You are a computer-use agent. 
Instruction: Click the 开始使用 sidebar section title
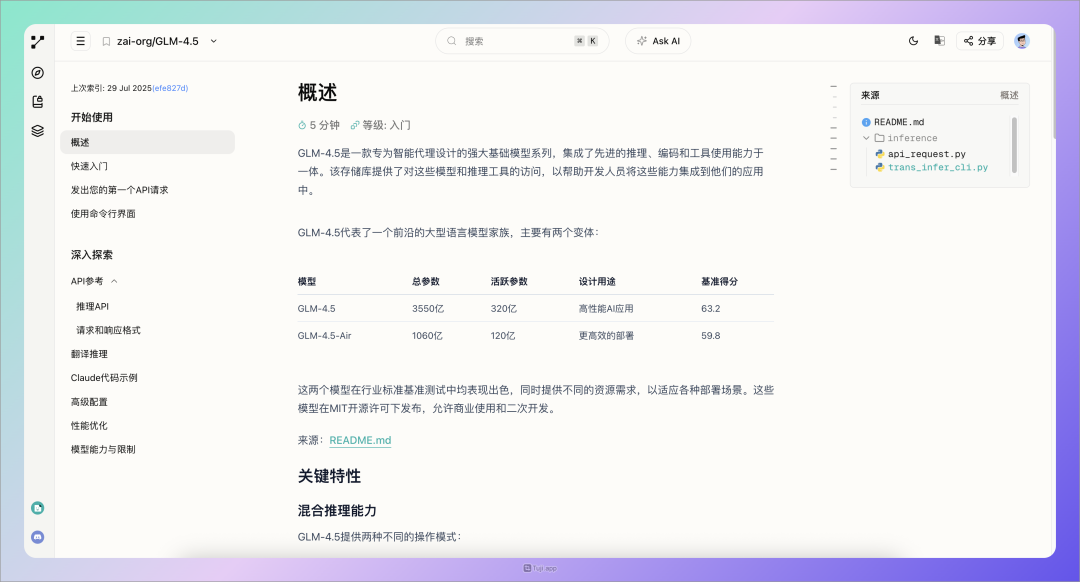click(x=92, y=117)
